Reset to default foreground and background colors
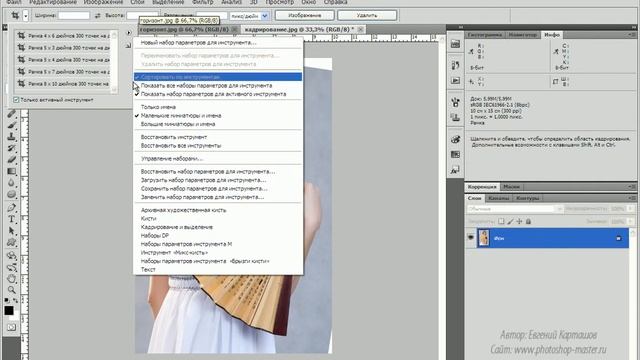640x360 pixels. [x=7, y=300]
